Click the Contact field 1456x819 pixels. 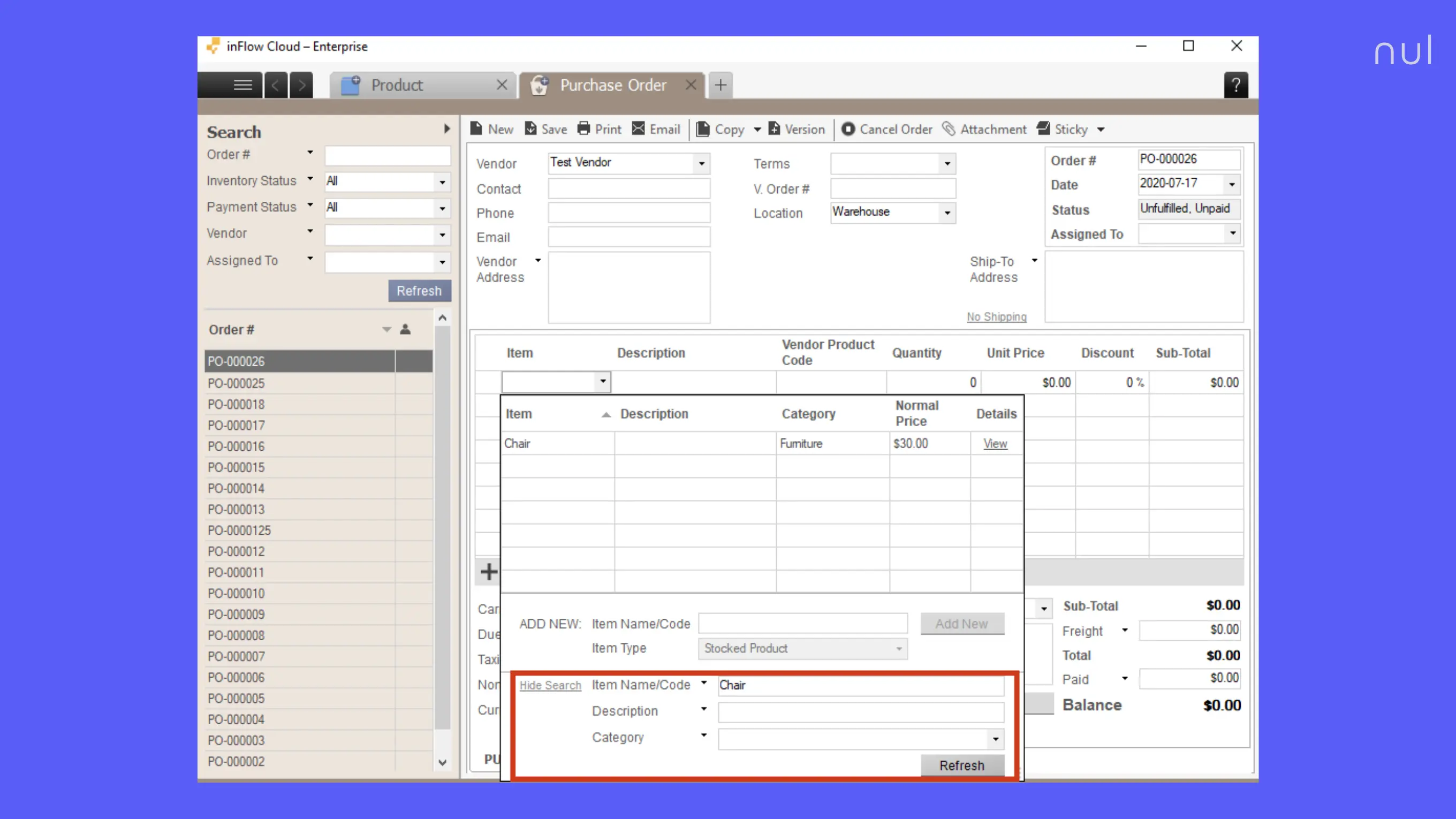tap(629, 189)
